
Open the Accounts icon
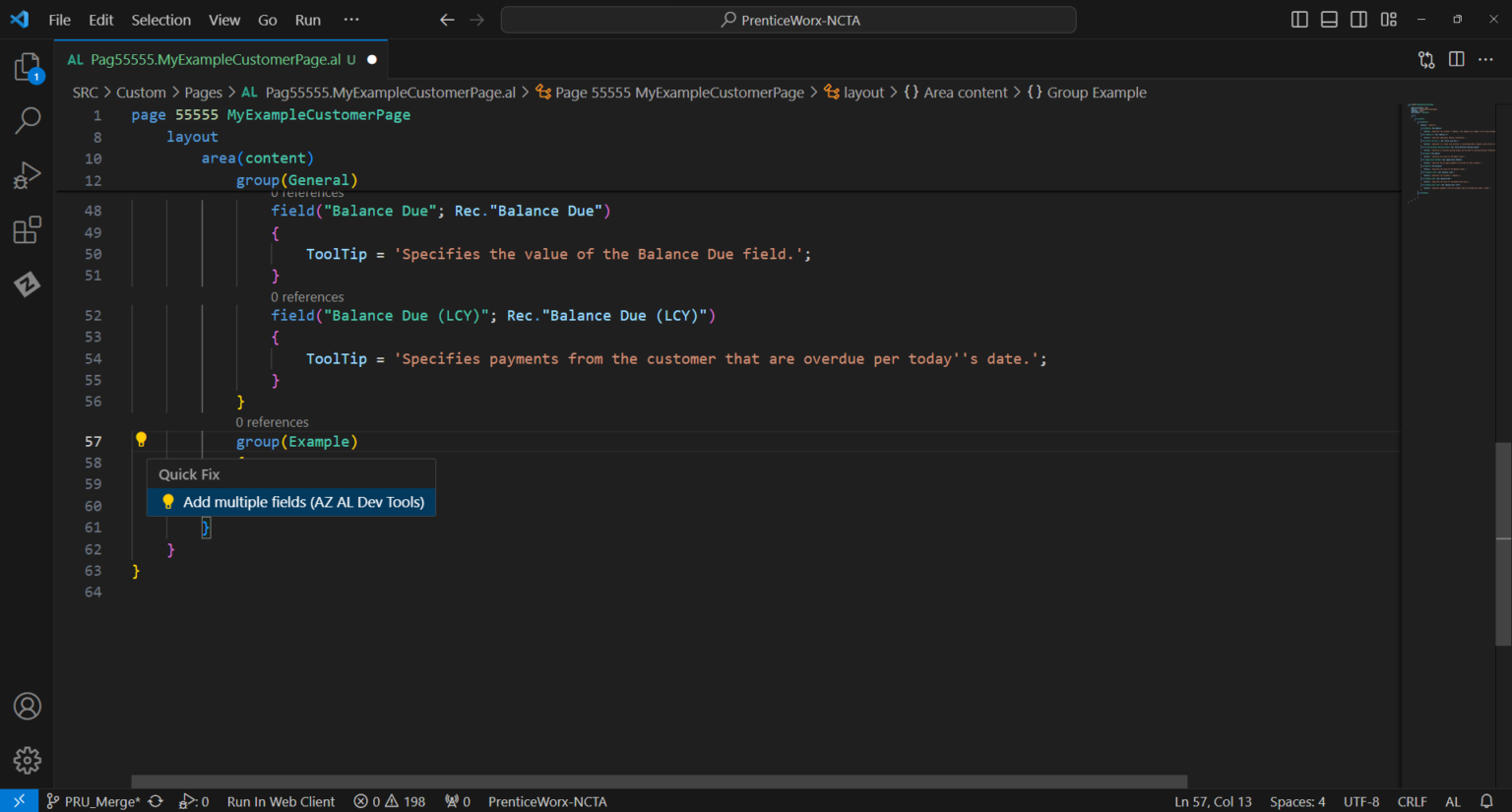pyautogui.click(x=27, y=706)
